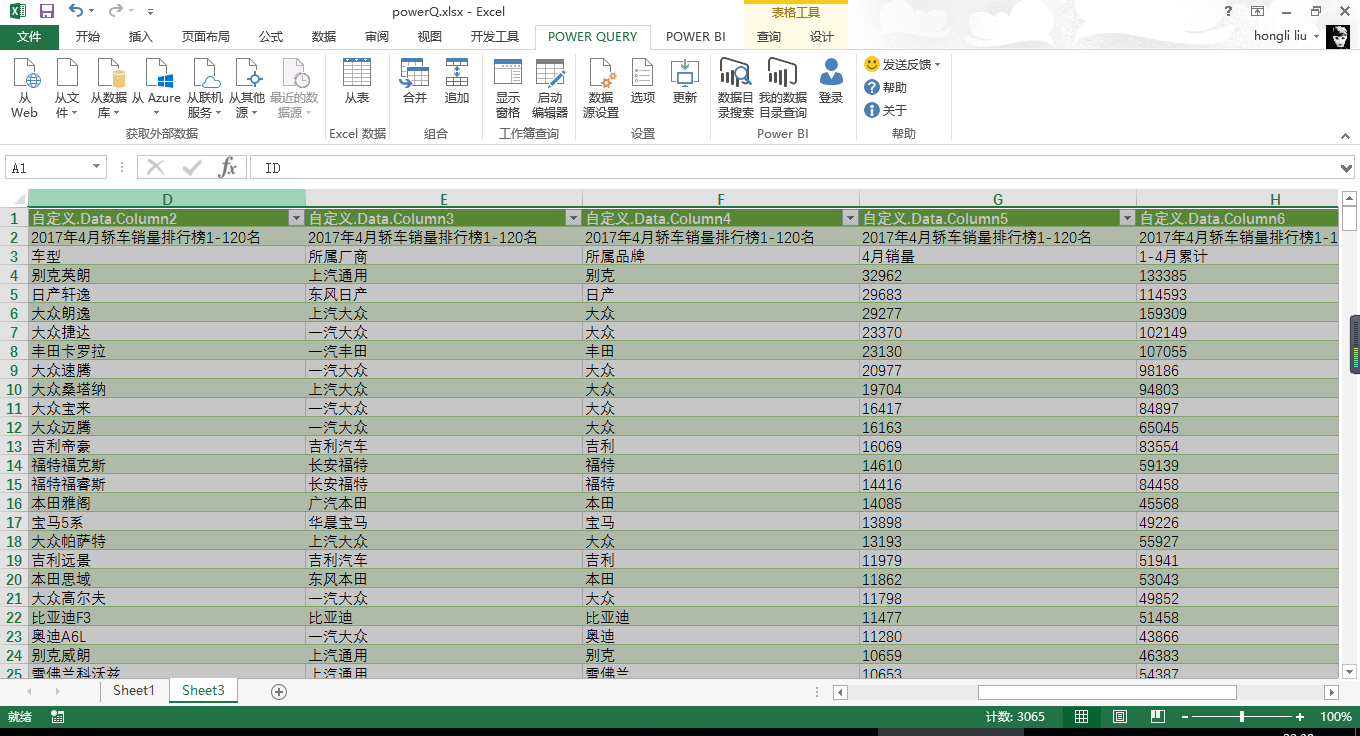The height and width of the screenshot is (736, 1360).
Task: Click the From Table (从表) icon
Action: [357, 82]
